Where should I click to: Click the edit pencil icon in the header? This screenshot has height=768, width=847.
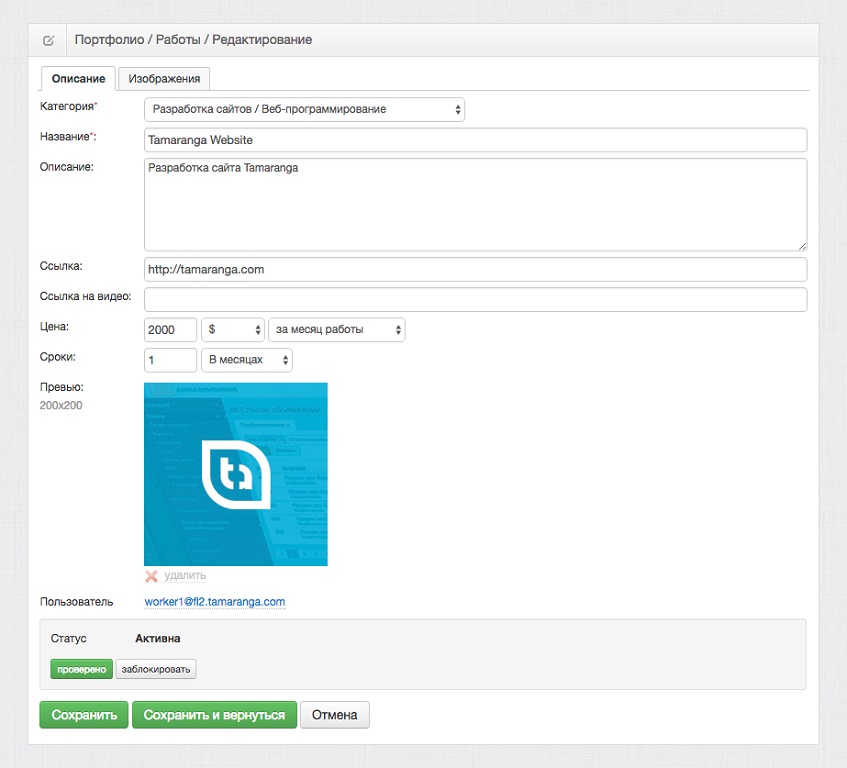click(x=48, y=40)
